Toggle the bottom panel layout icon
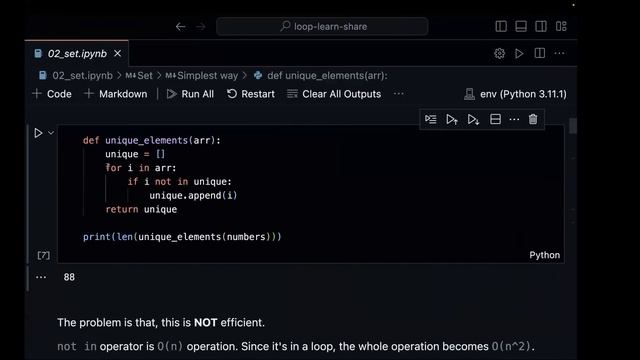The height and width of the screenshot is (360, 640). point(521,26)
